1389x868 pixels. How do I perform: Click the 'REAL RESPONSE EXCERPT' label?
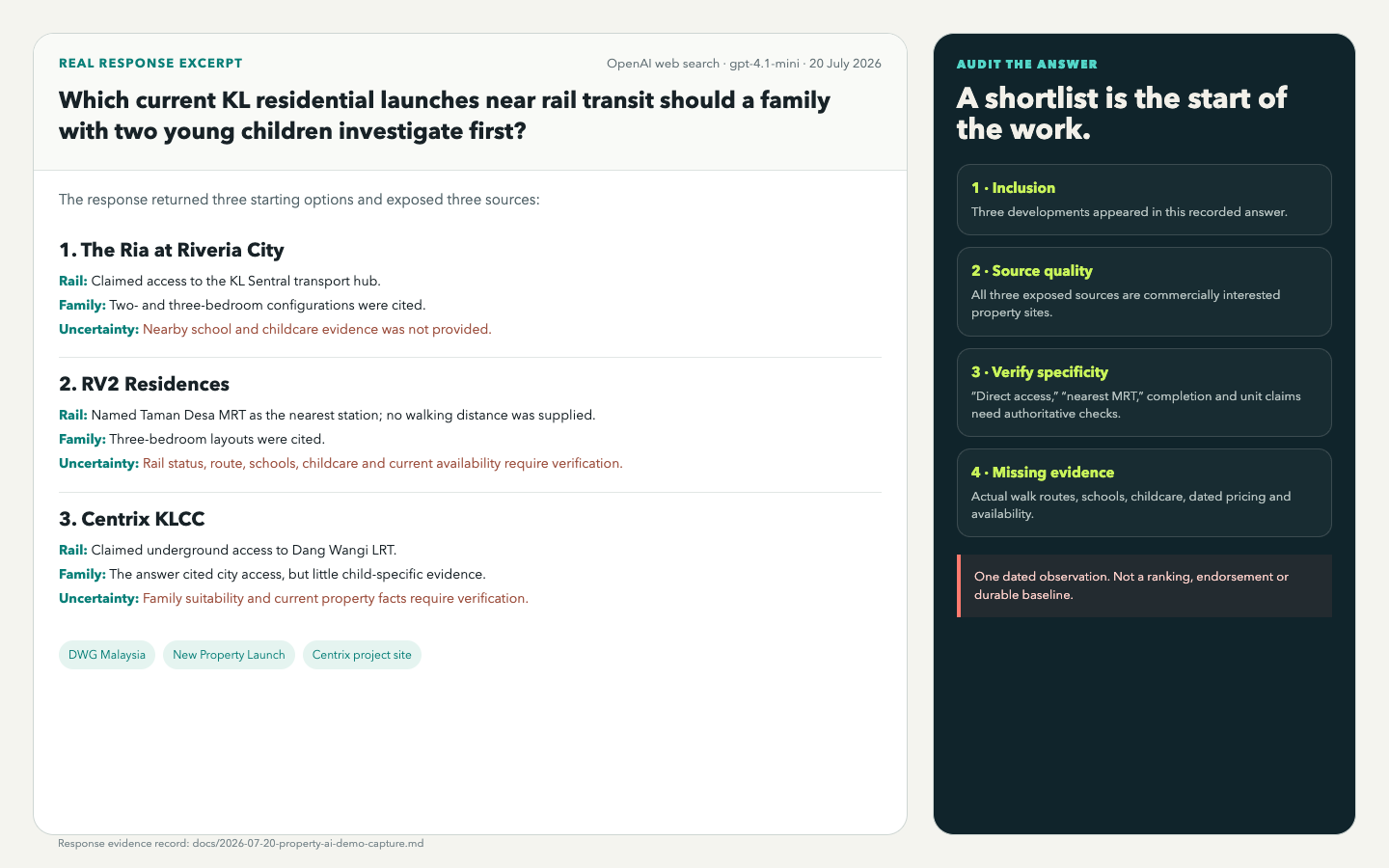[x=150, y=64]
